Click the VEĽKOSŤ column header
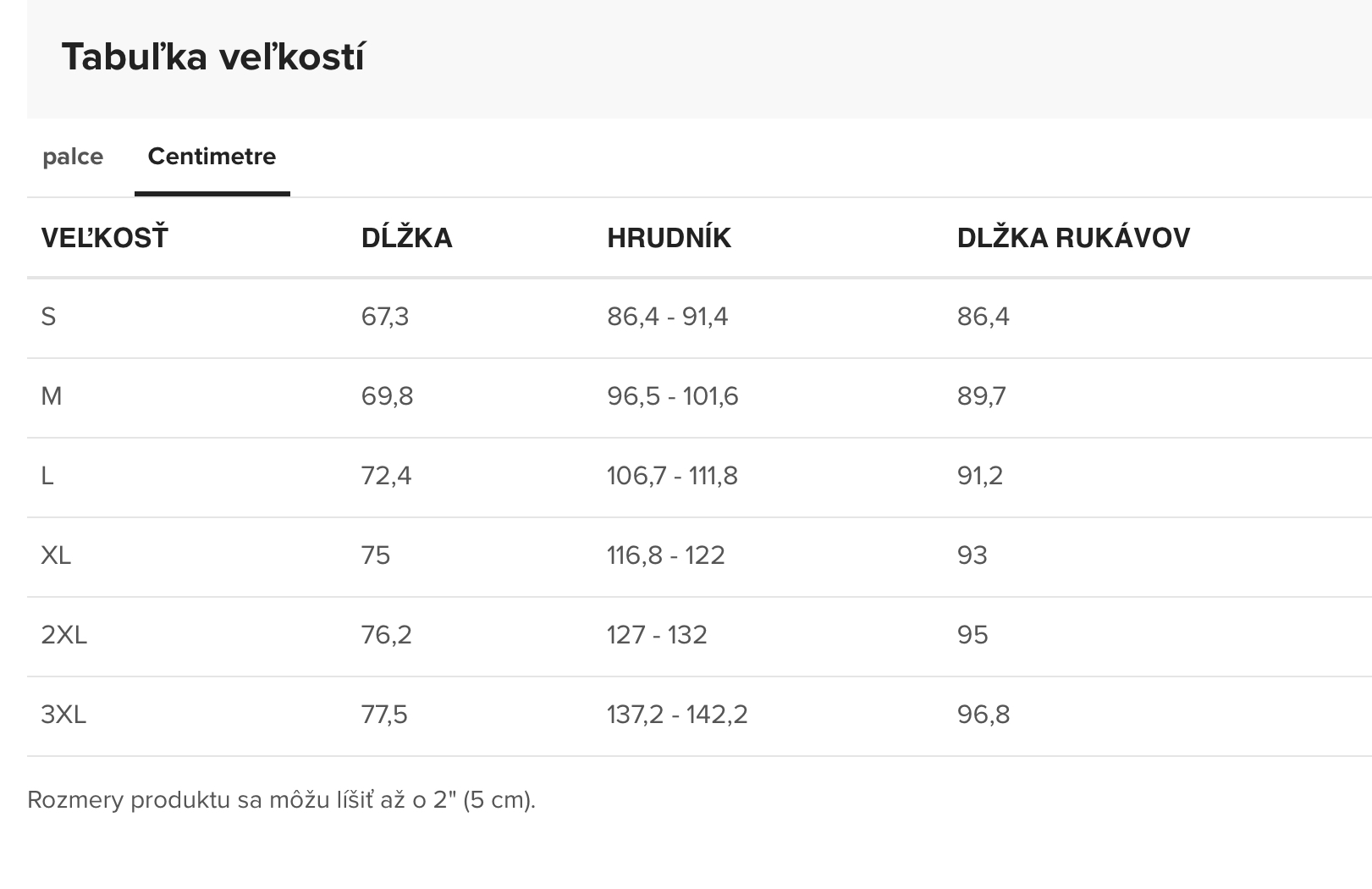Screen dimensions: 1372x889 pos(105,238)
